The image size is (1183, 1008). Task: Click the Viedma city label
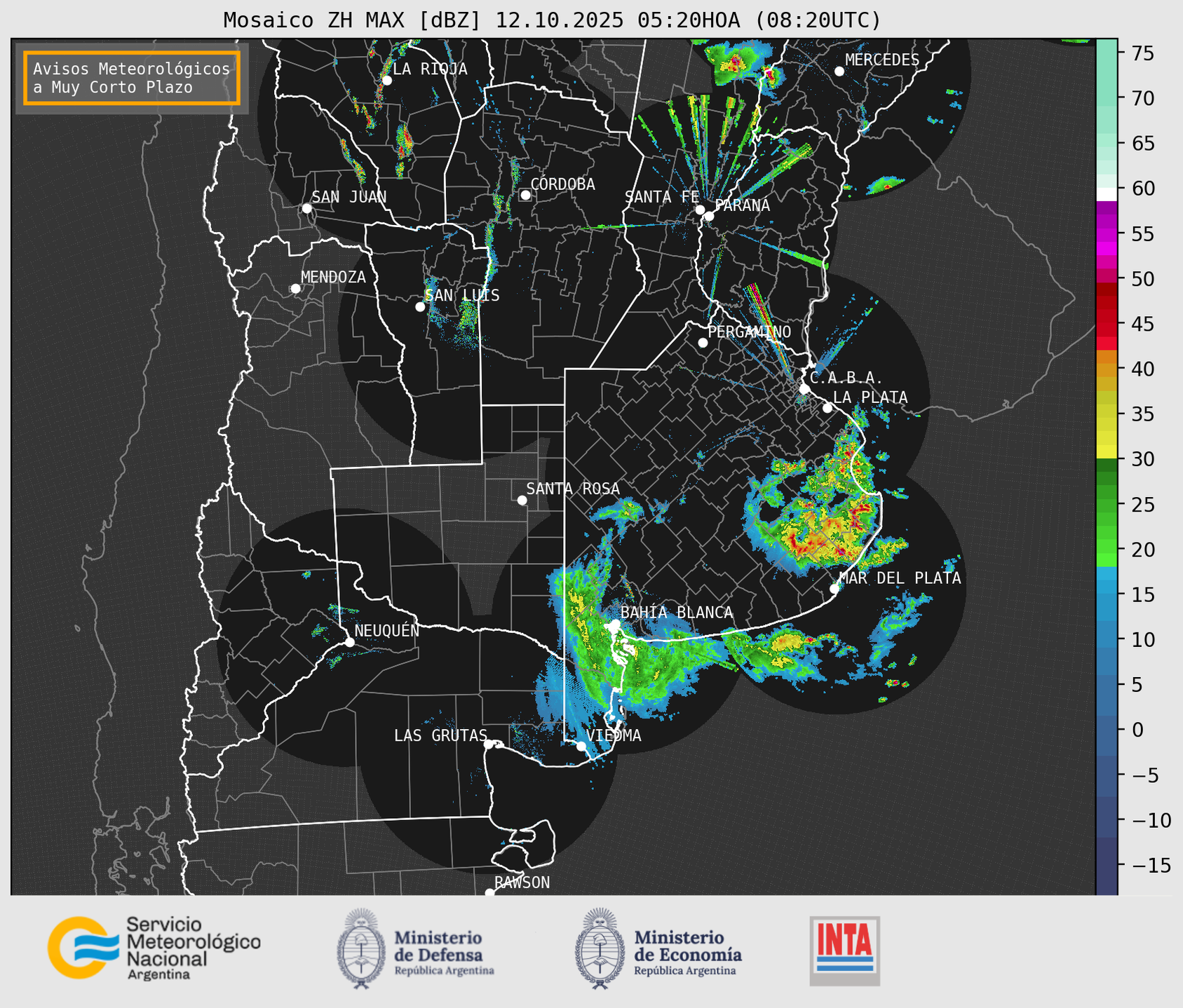click(x=614, y=735)
